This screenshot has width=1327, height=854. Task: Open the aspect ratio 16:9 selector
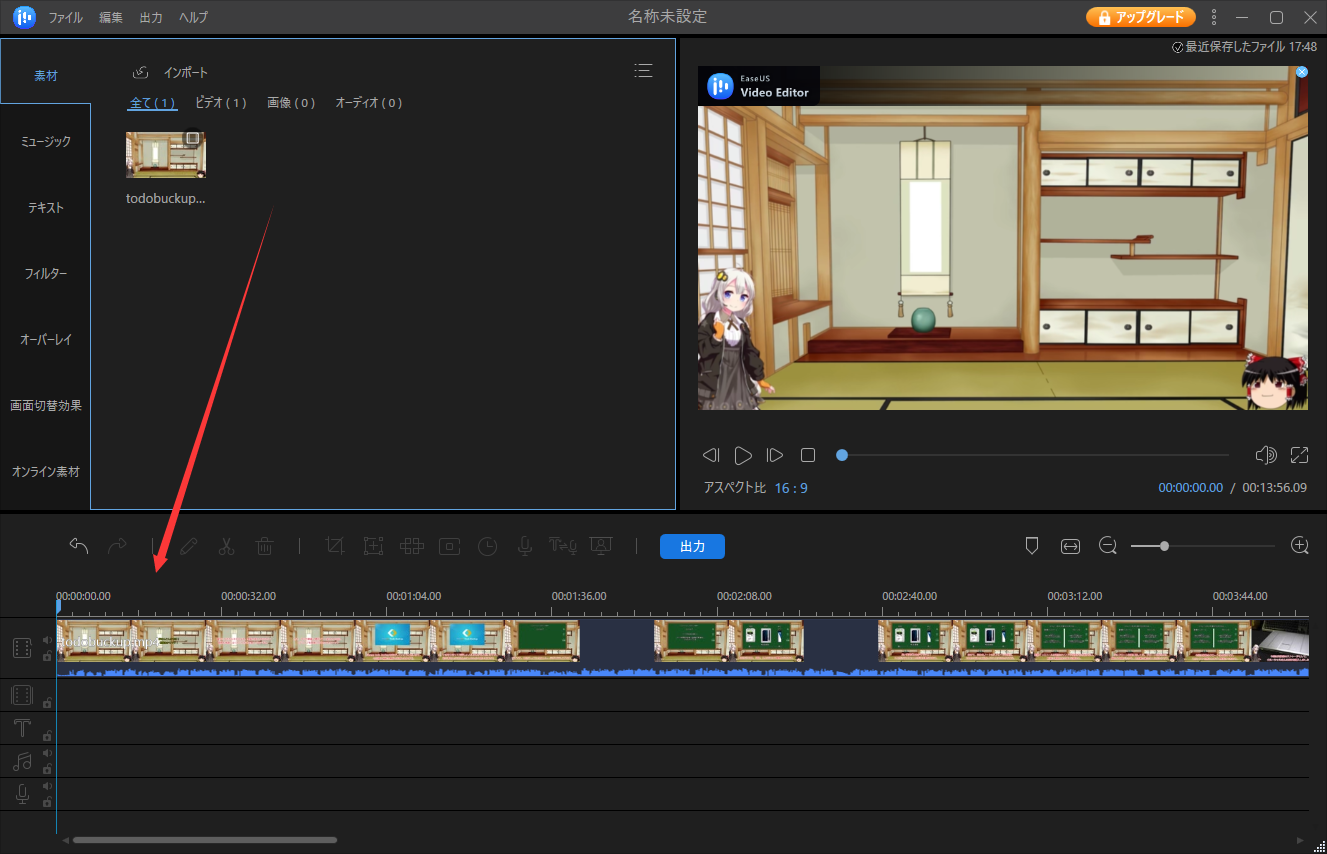pos(791,488)
